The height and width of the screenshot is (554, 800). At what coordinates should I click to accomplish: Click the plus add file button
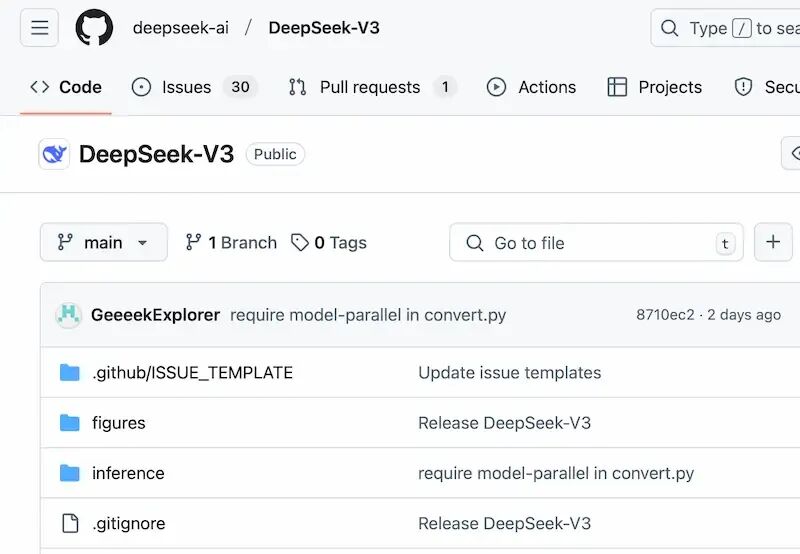pos(773,242)
